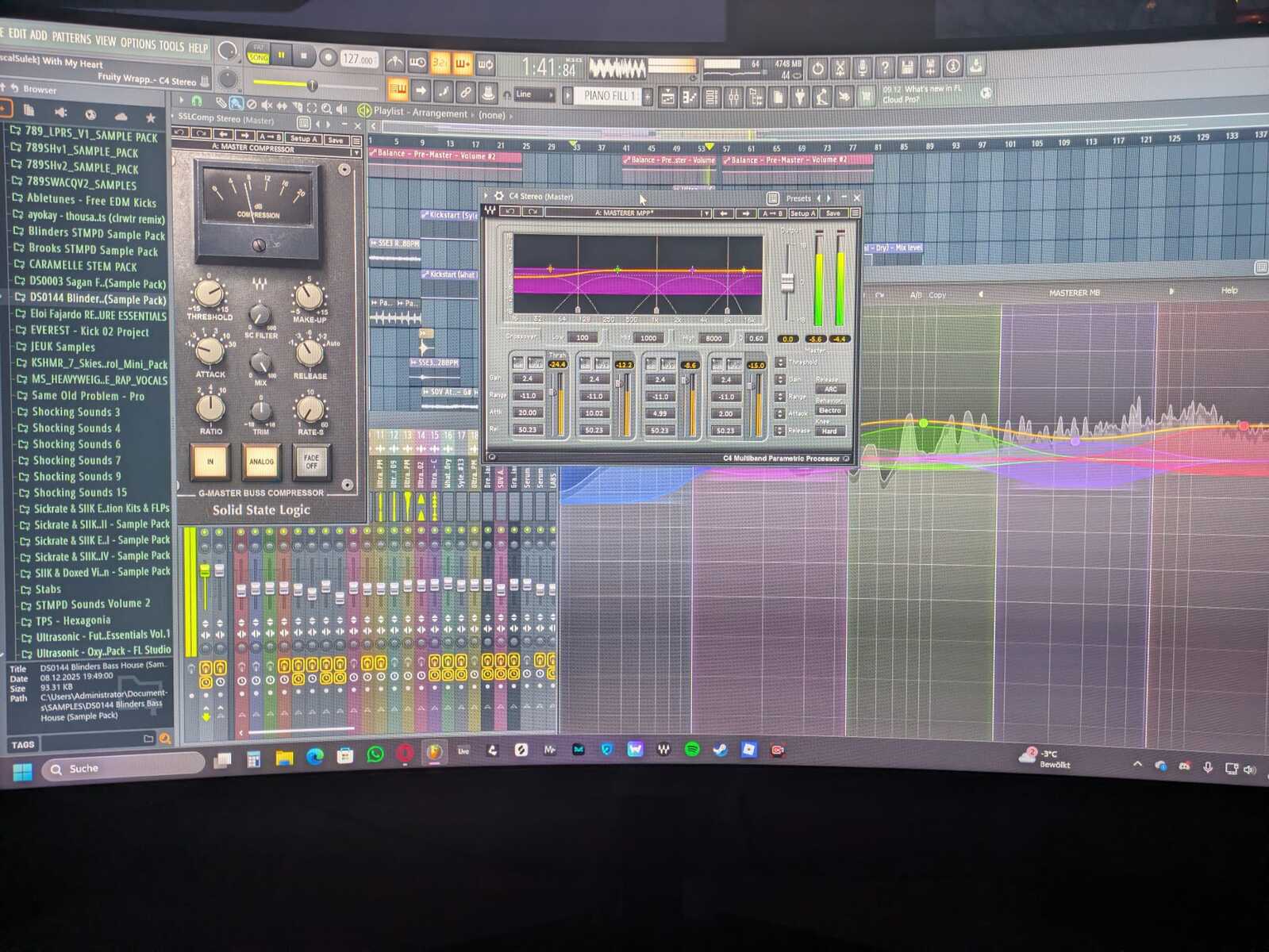Click Setup A in the SSLComp plugin header
Viewport: 1269px width, 952px height.
point(303,139)
